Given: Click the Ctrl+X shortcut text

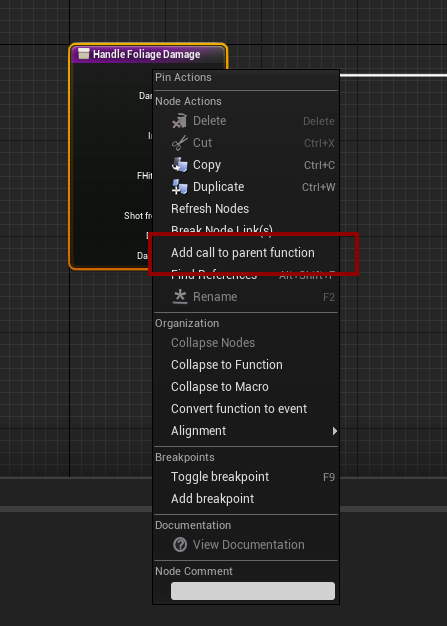Looking at the screenshot, I should [x=319, y=143].
